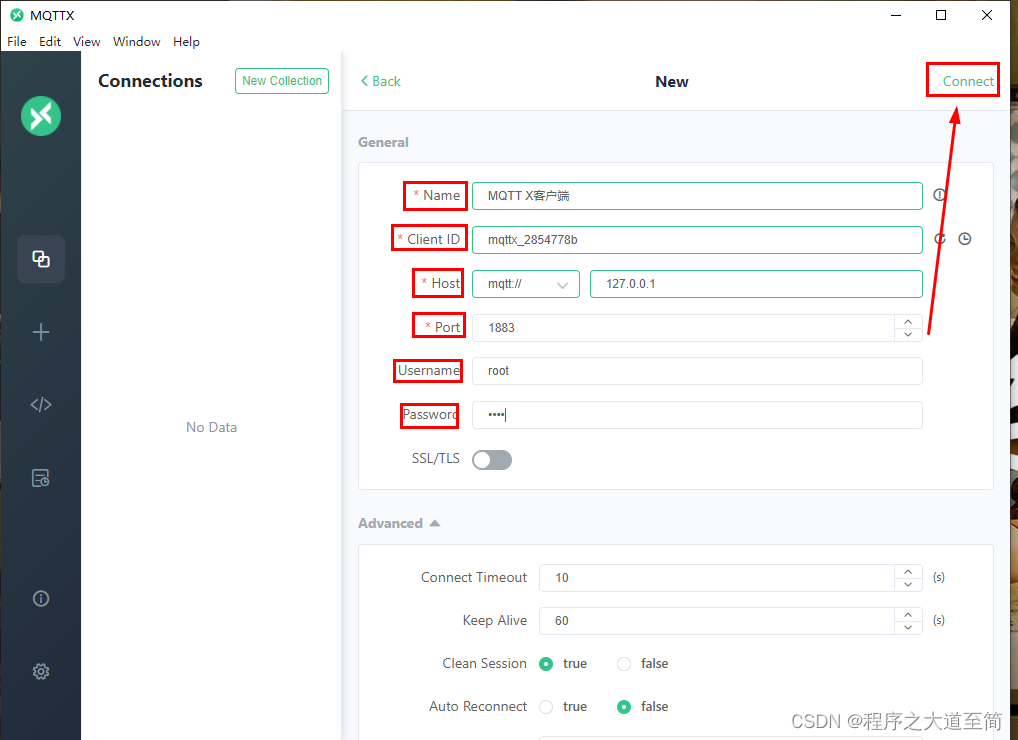Open the Connections page sidebar icon
The height and width of the screenshot is (740, 1018).
41,259
